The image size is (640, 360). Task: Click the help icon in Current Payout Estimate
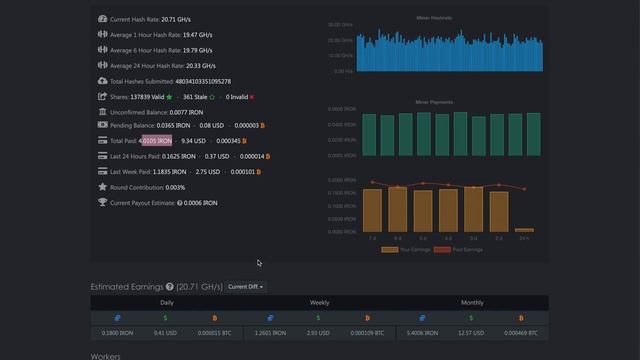point(180,203)
